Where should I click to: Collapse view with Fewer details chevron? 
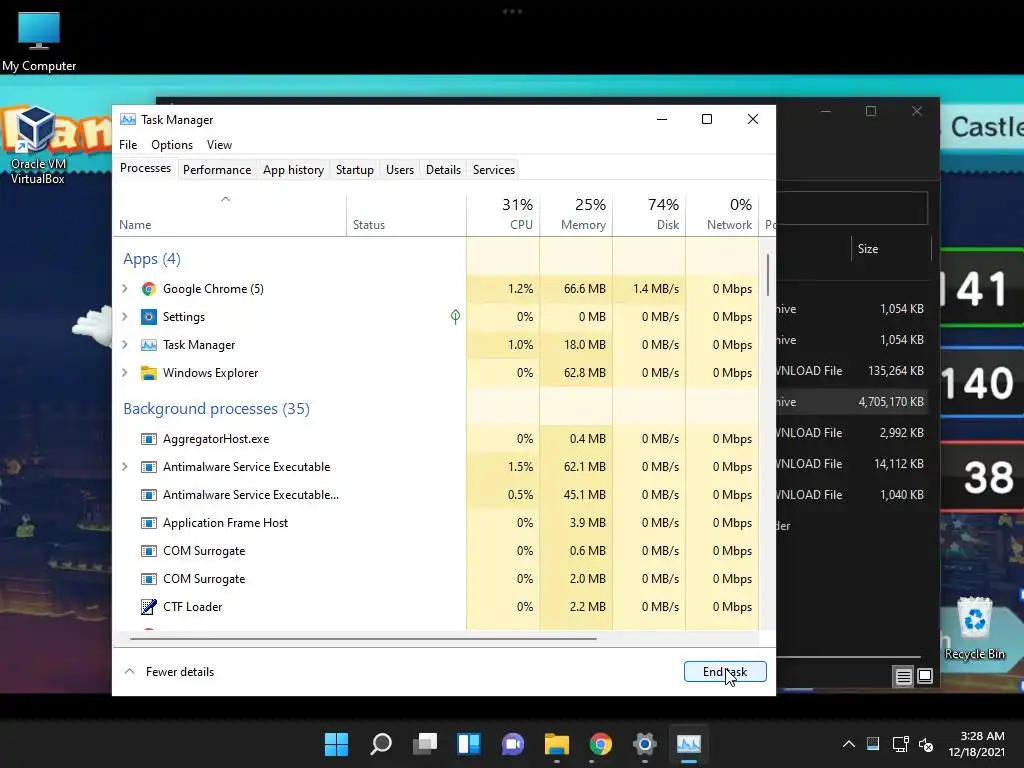click(x=129, y=671)
